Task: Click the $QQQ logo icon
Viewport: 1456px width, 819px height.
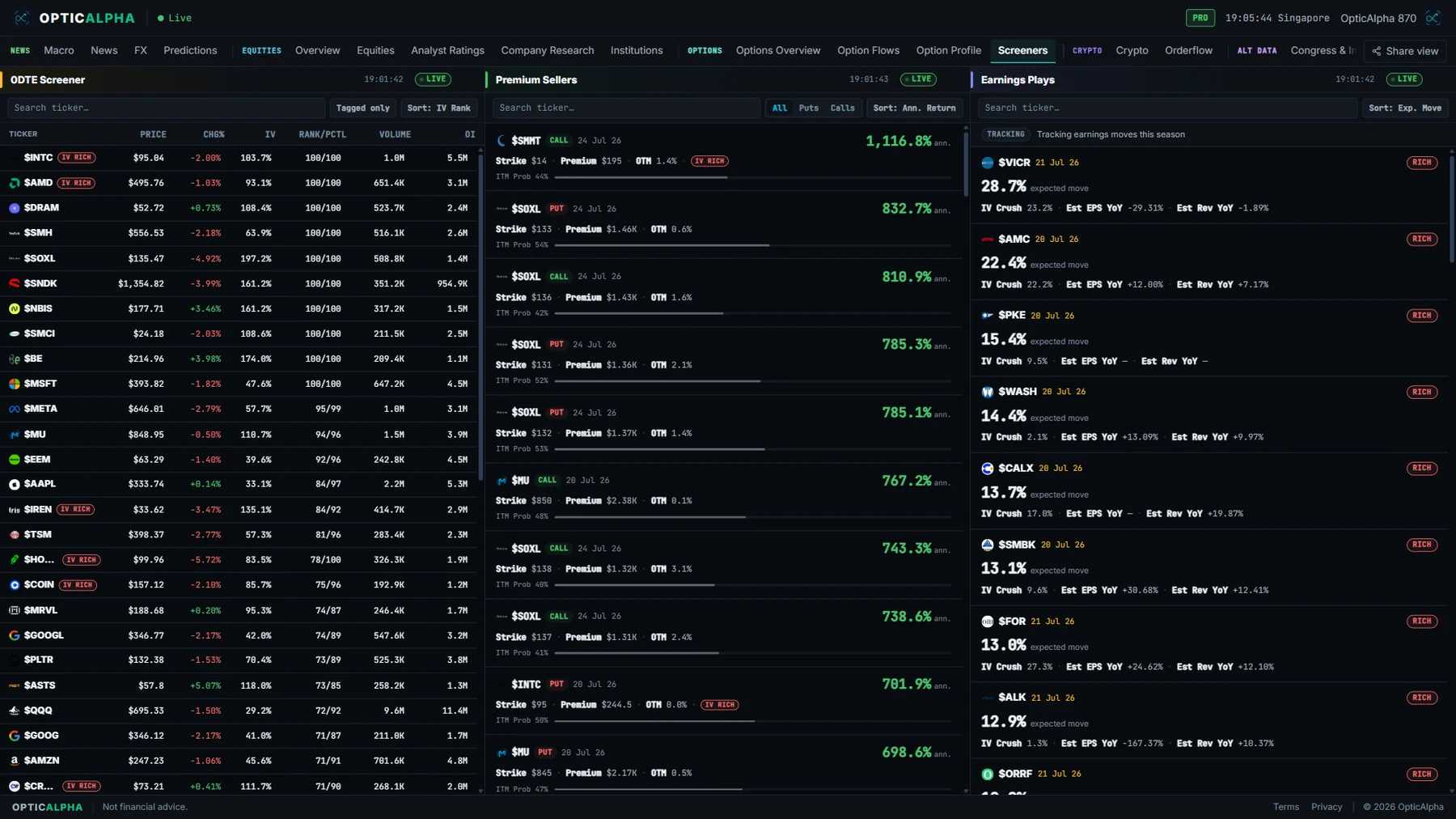Action: tap(15, 711)
